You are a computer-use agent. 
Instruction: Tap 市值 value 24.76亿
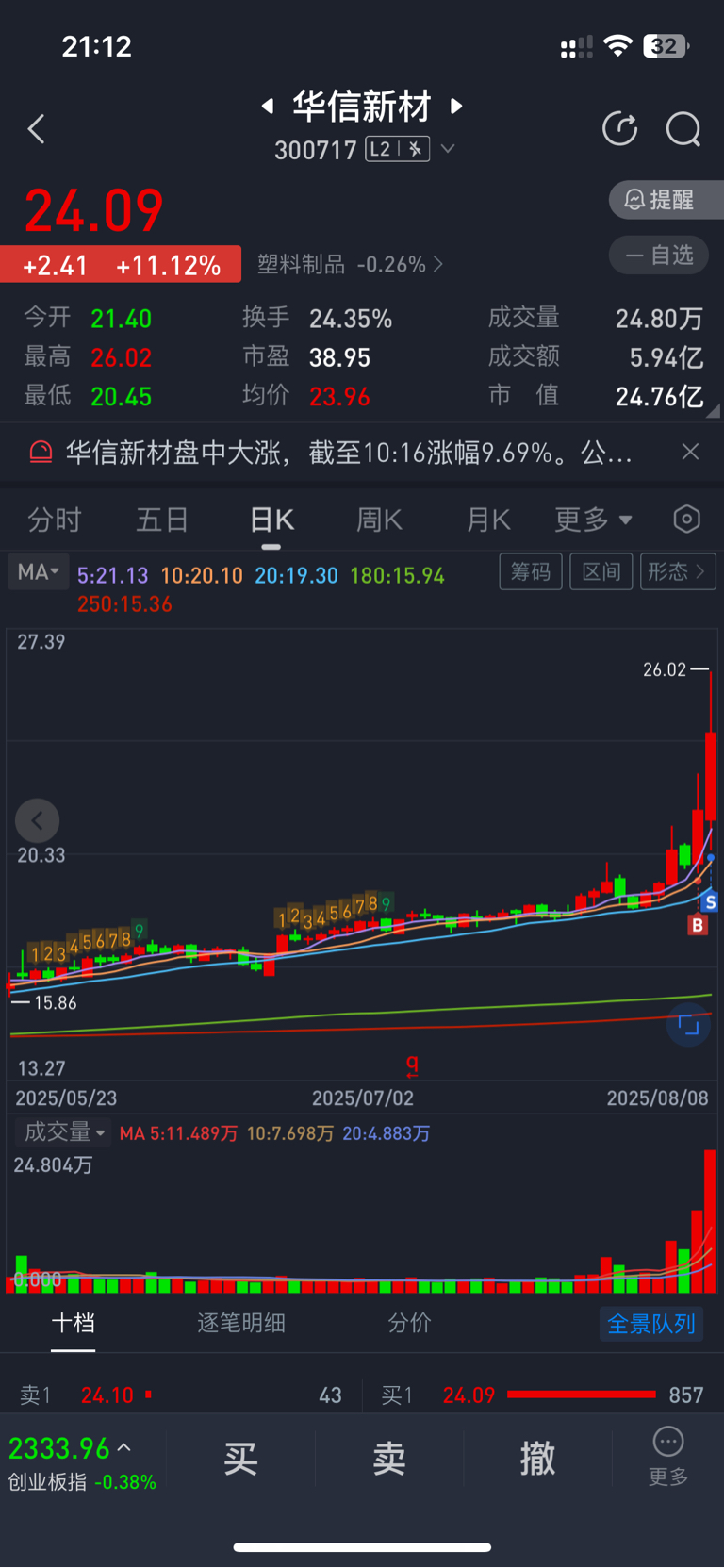coord(659,397)
